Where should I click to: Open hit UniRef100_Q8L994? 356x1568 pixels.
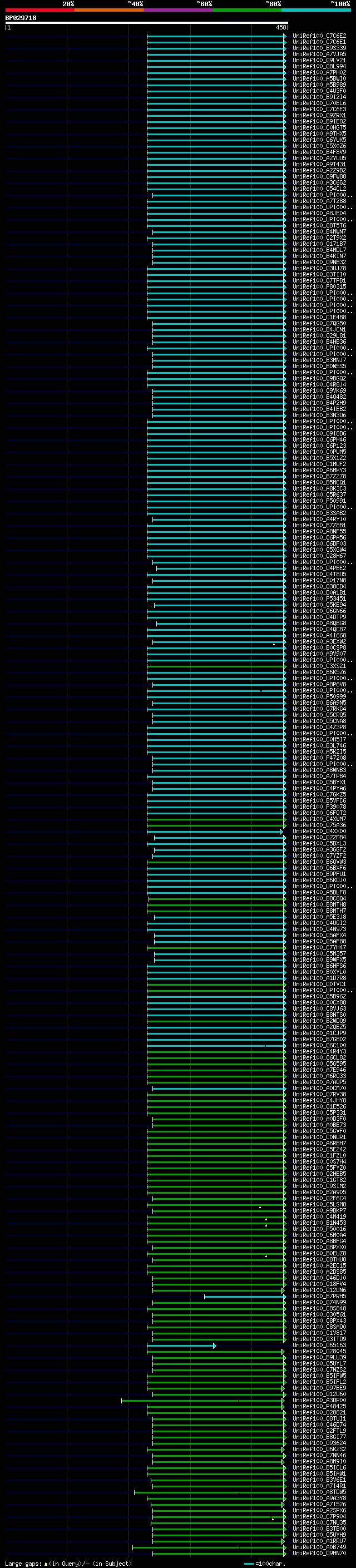pos(319,66)
